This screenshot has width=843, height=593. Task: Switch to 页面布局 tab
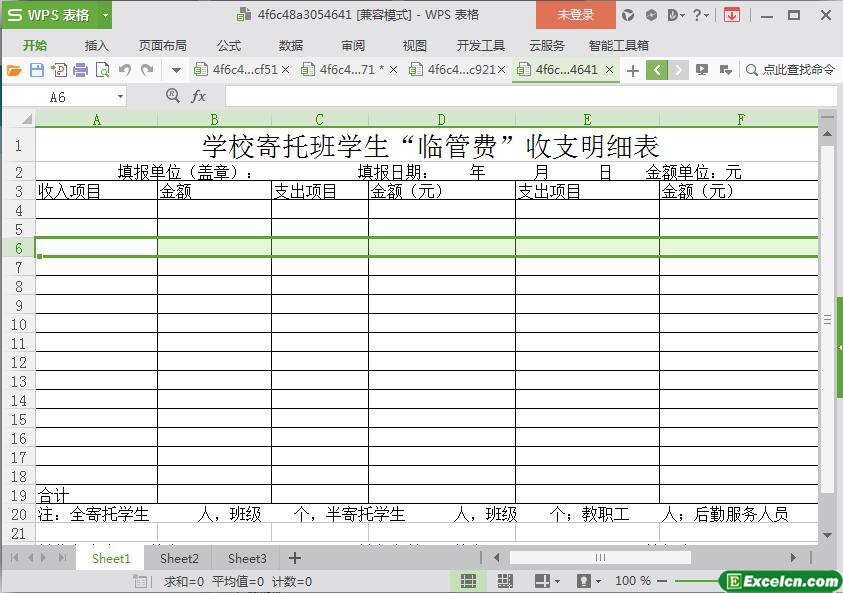click(x=163, y=46)
